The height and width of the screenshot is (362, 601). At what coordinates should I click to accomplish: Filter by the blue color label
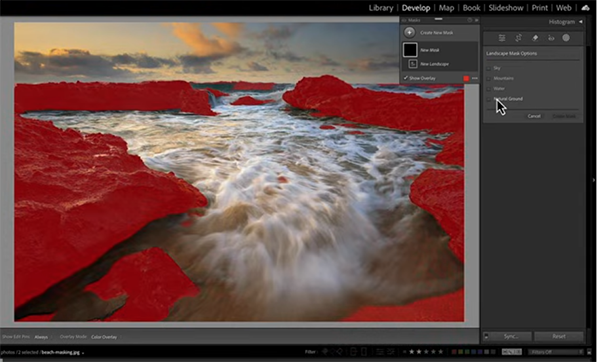pyautogui.click(x=474, y=352)
